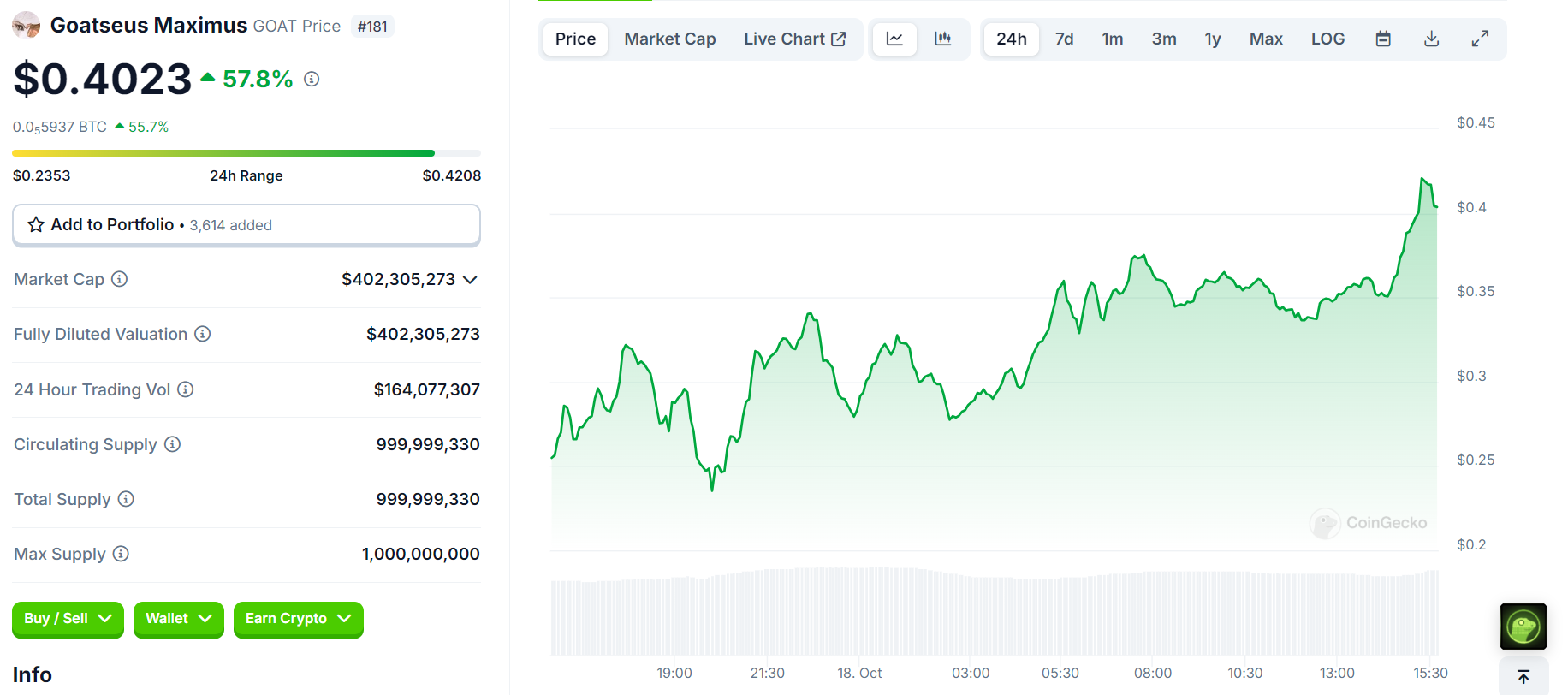Select the 1y time range
Viewport: 1568px width, 695px height.
[x=1213, y=39]
